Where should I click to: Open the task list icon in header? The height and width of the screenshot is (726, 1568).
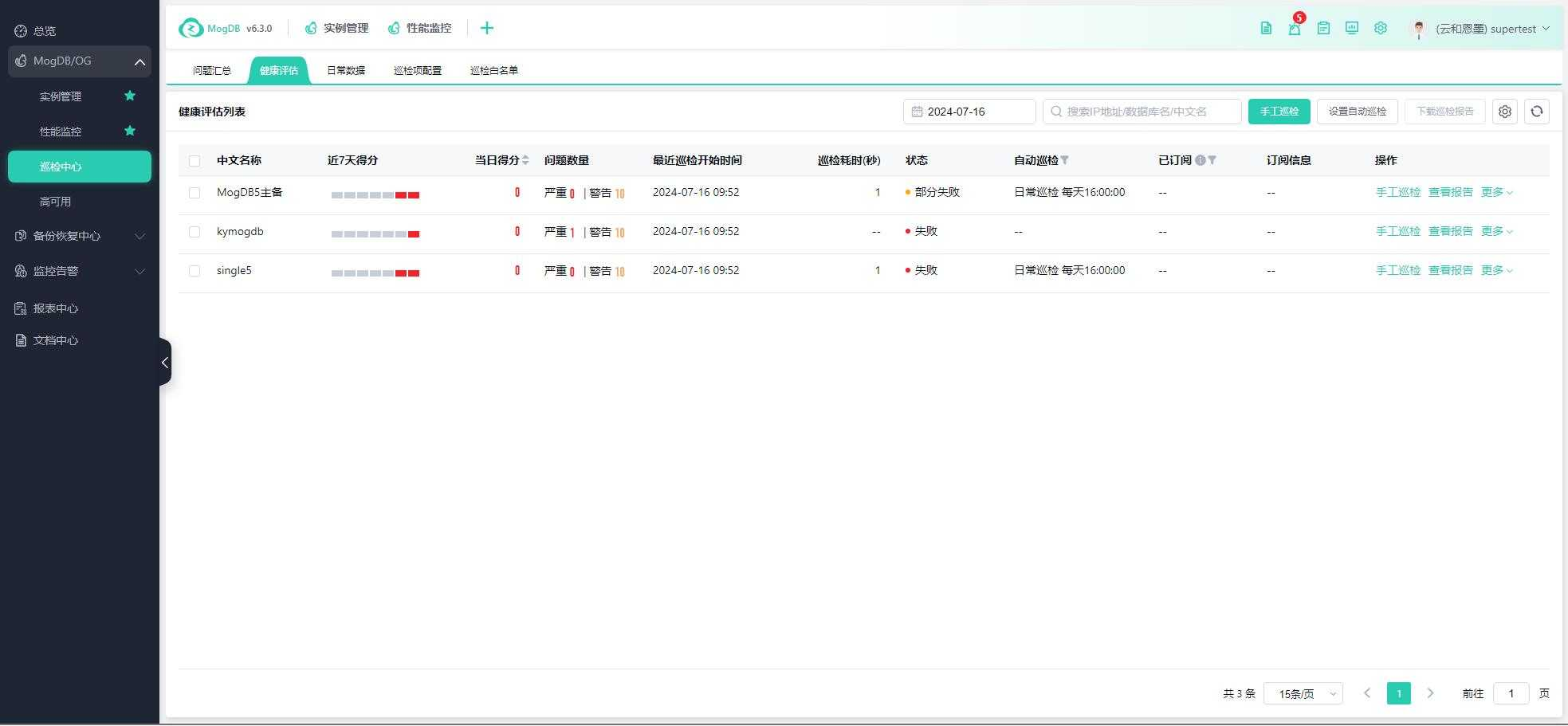[x=1323, y=29]
